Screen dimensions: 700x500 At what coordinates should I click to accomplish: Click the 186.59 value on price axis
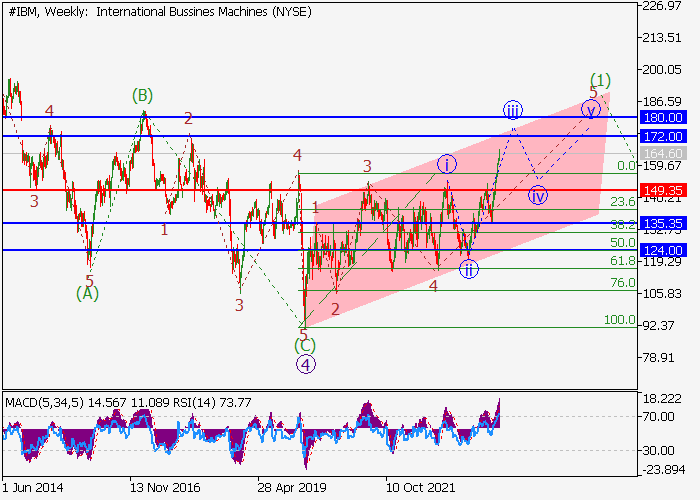coord(662,102)
